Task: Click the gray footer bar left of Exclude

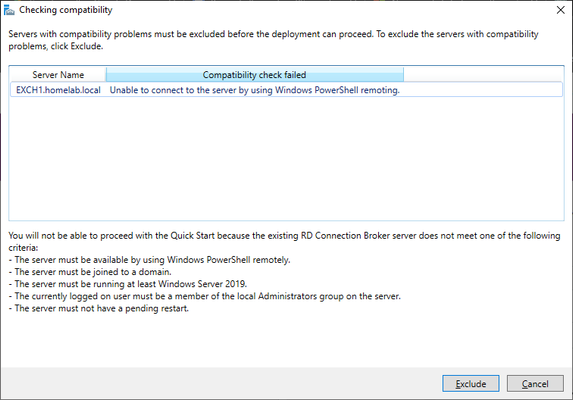Action: (221, 383)
